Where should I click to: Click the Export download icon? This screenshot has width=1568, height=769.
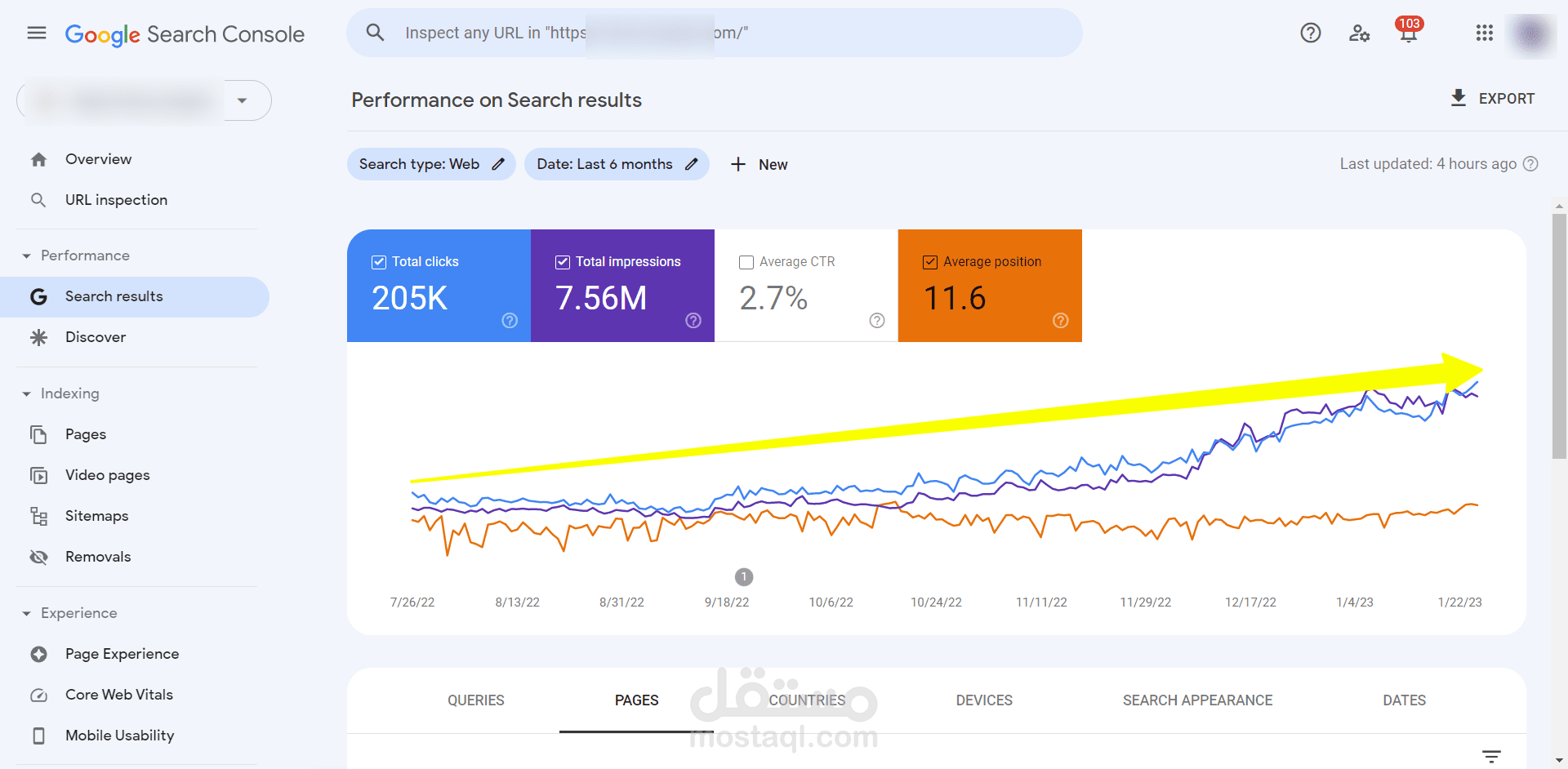pyautogui.click(x=1459, y=98)
